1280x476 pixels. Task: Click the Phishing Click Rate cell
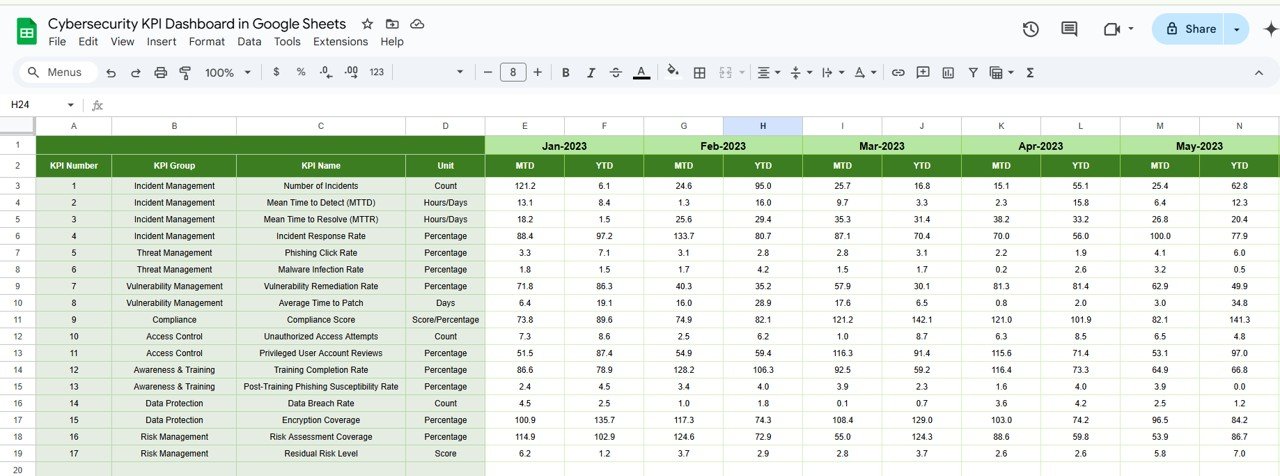point(321,253)
